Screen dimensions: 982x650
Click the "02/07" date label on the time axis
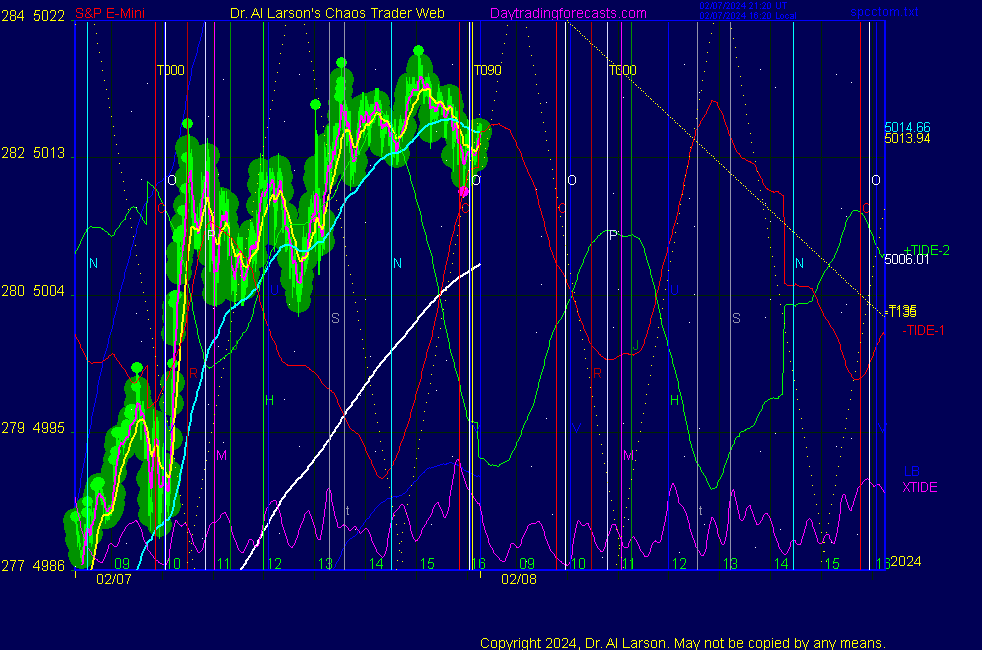pos(113,579)
